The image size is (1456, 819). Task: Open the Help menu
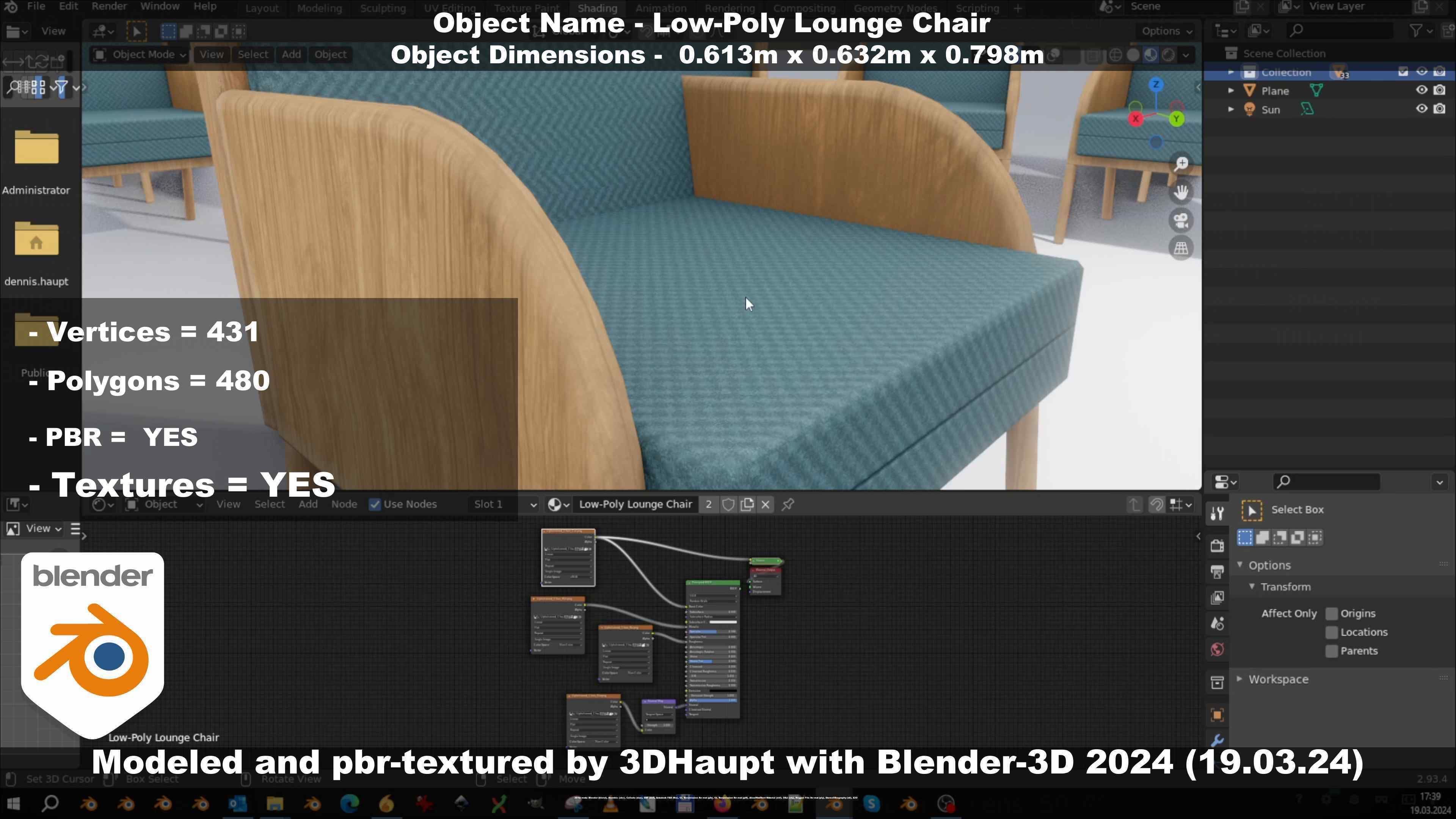point(205,7)
